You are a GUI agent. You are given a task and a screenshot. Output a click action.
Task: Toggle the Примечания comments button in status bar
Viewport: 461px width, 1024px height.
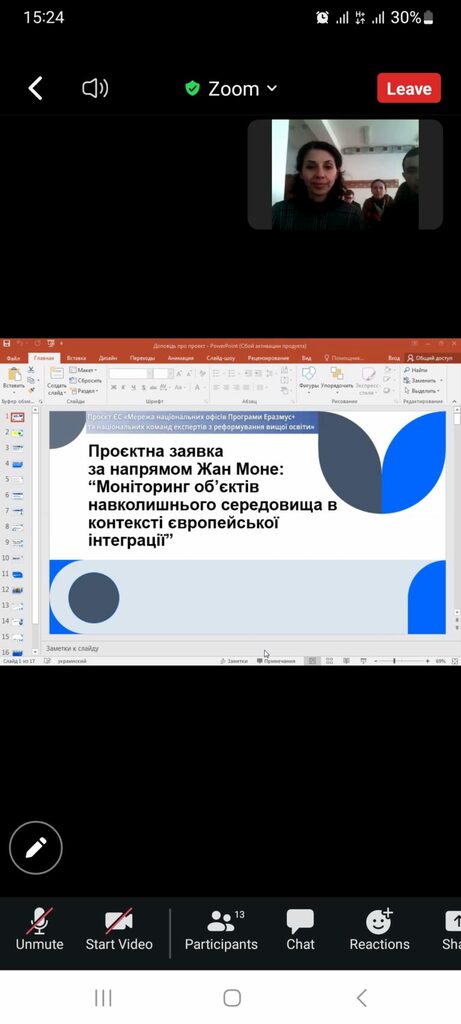click(276, 661)
